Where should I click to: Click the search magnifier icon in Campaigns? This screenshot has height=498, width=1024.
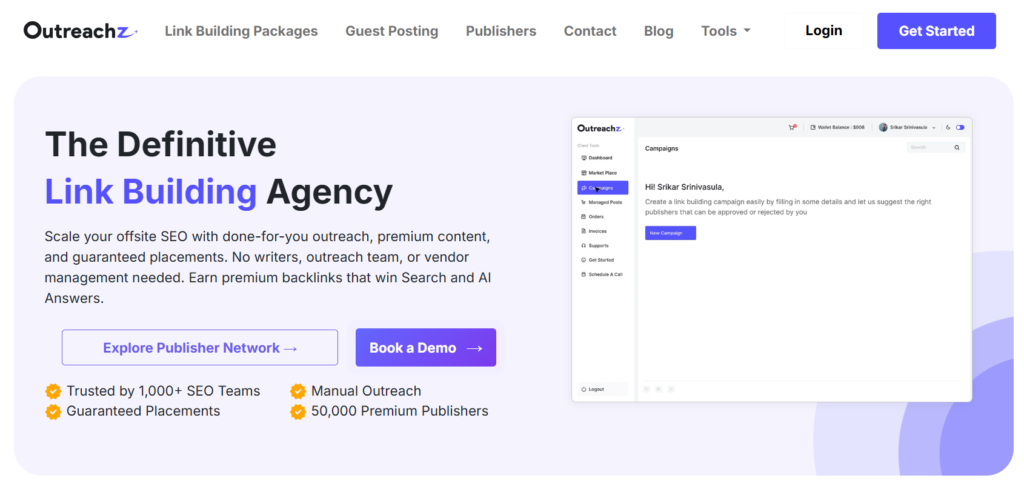(957, 148)
